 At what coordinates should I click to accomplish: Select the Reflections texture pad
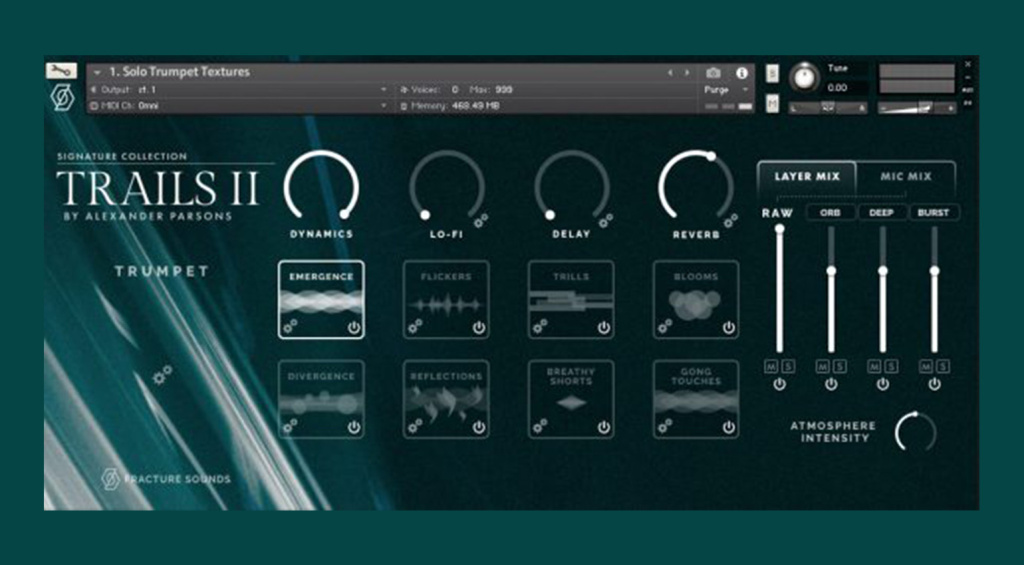447,399
